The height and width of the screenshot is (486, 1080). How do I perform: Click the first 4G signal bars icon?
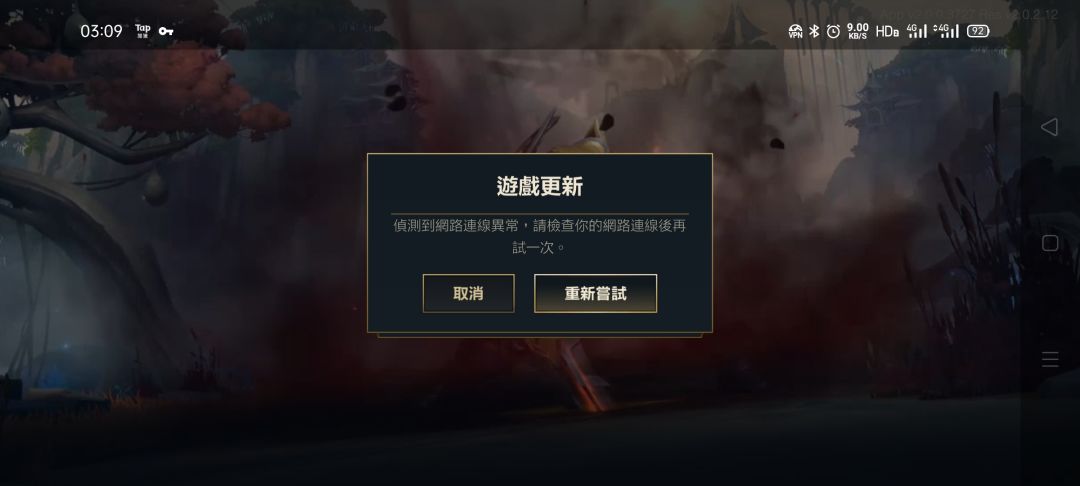point(917,31)
